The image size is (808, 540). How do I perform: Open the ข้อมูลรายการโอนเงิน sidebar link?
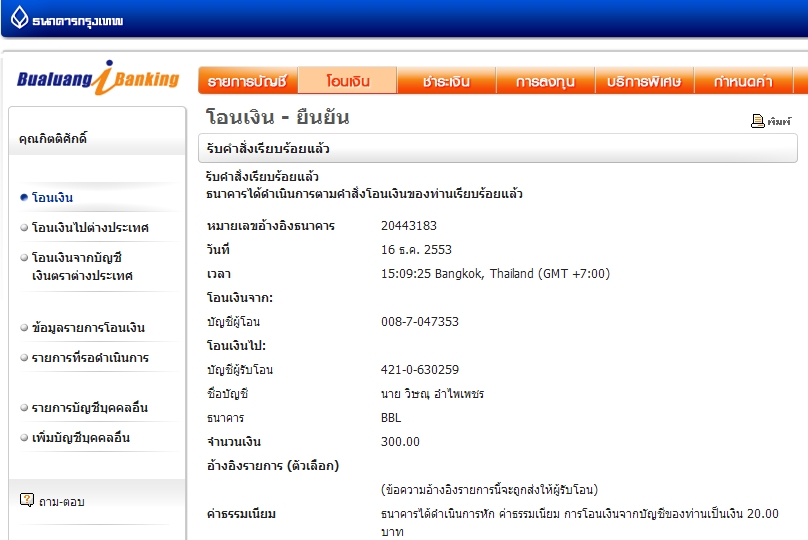coord(88,328)
